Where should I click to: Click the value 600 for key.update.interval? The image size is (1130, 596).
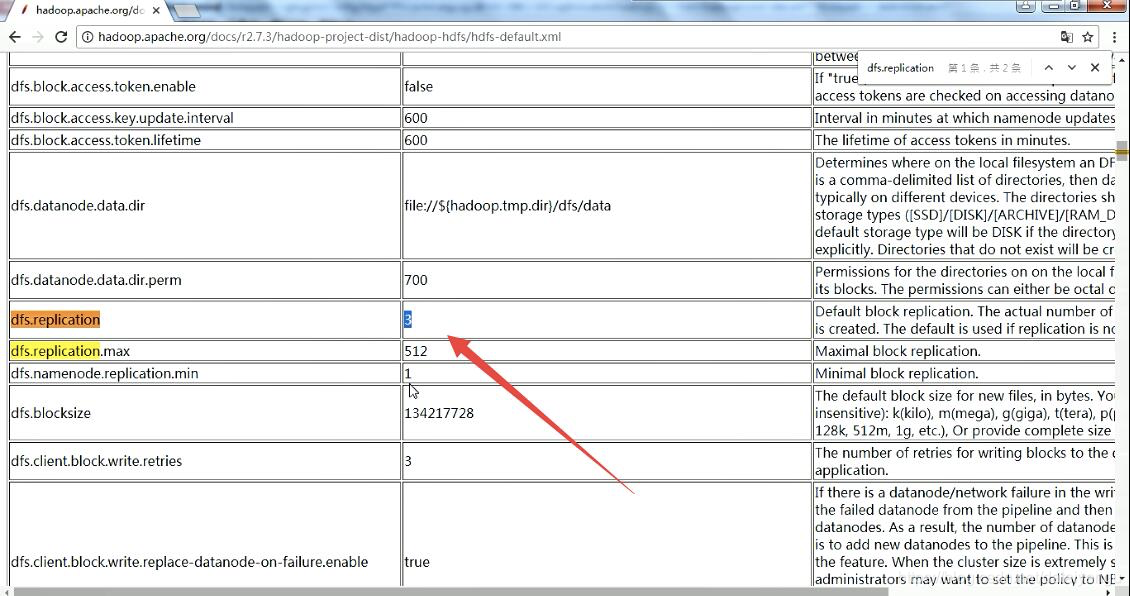click(x=416, y=117)
